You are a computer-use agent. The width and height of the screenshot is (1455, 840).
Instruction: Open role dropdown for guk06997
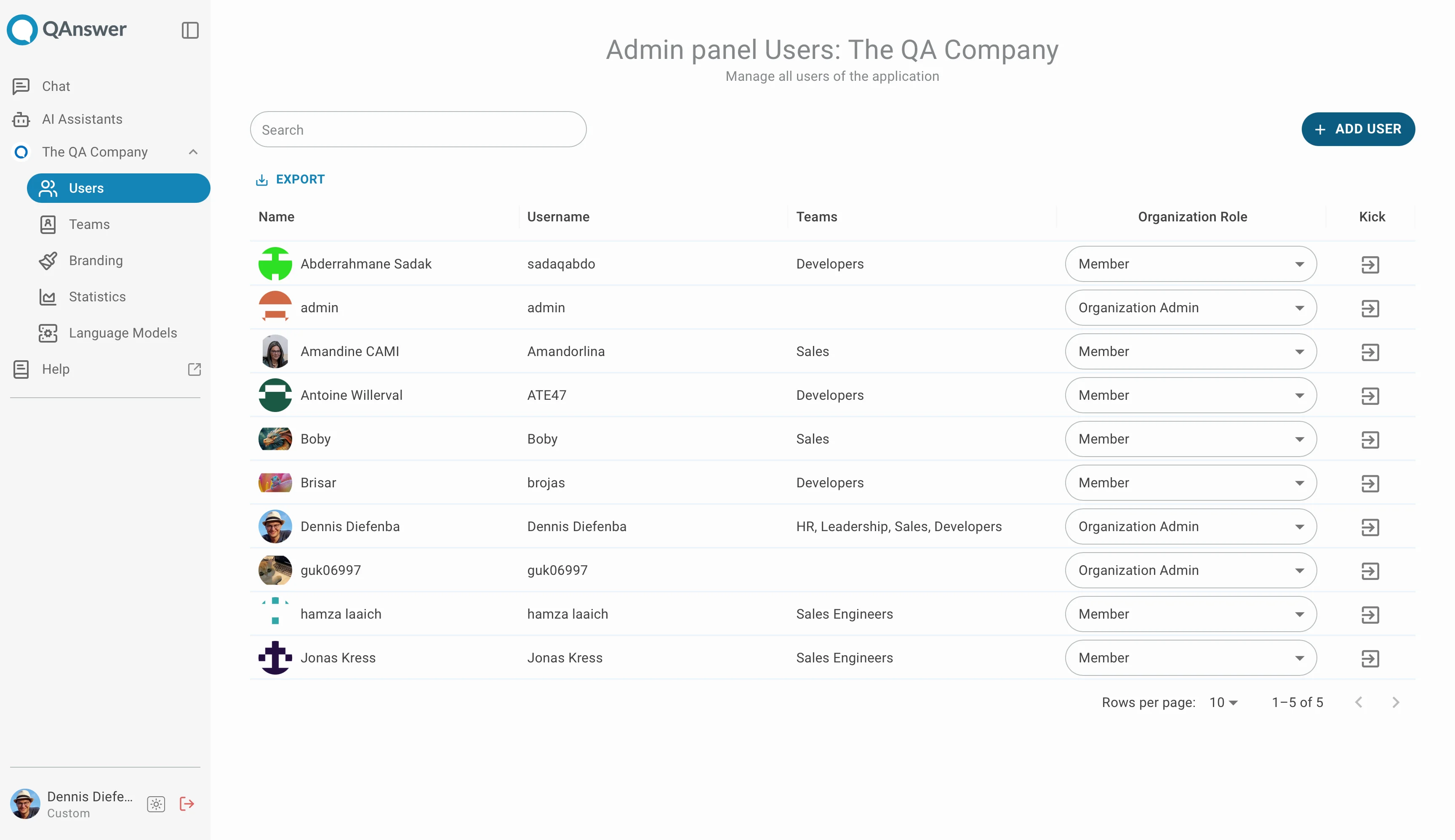coord(1190,570)
